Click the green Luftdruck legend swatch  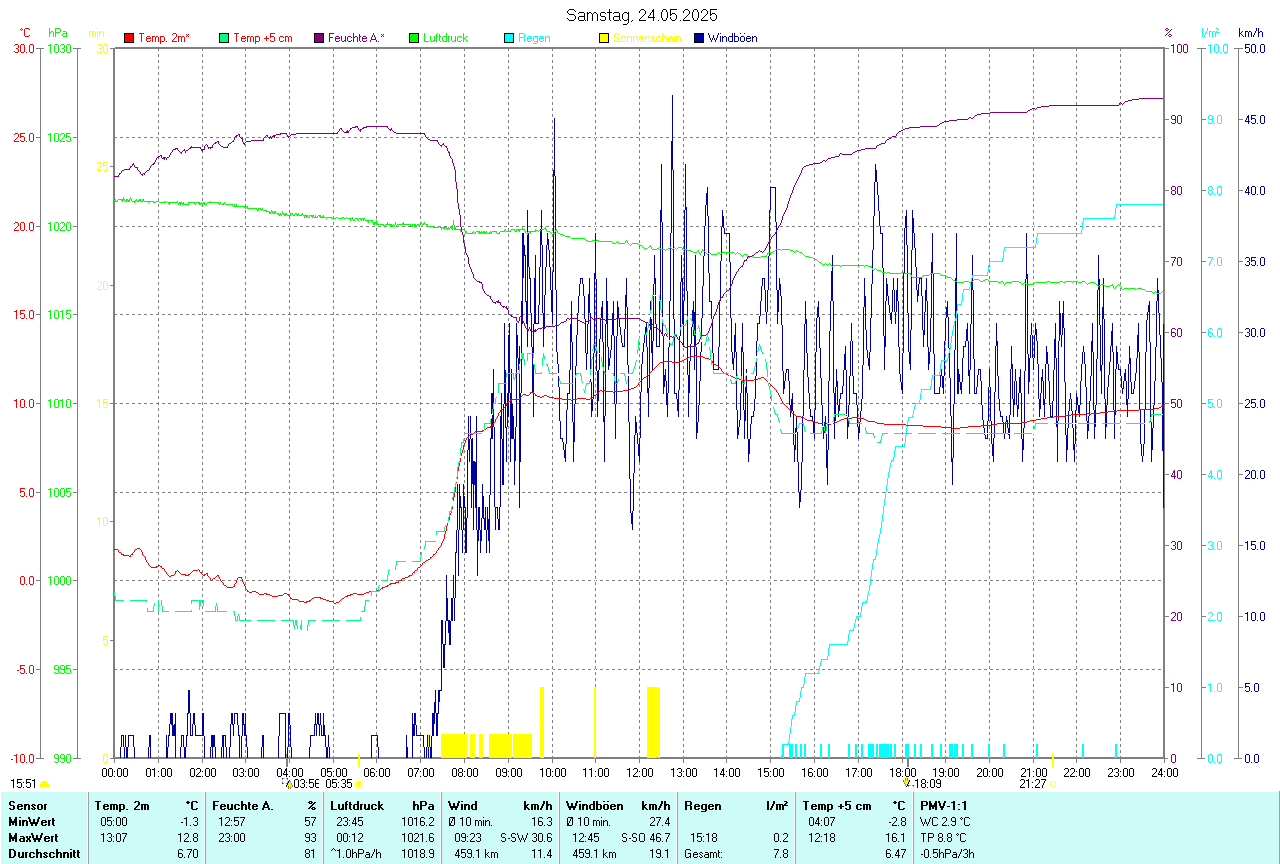414,38
